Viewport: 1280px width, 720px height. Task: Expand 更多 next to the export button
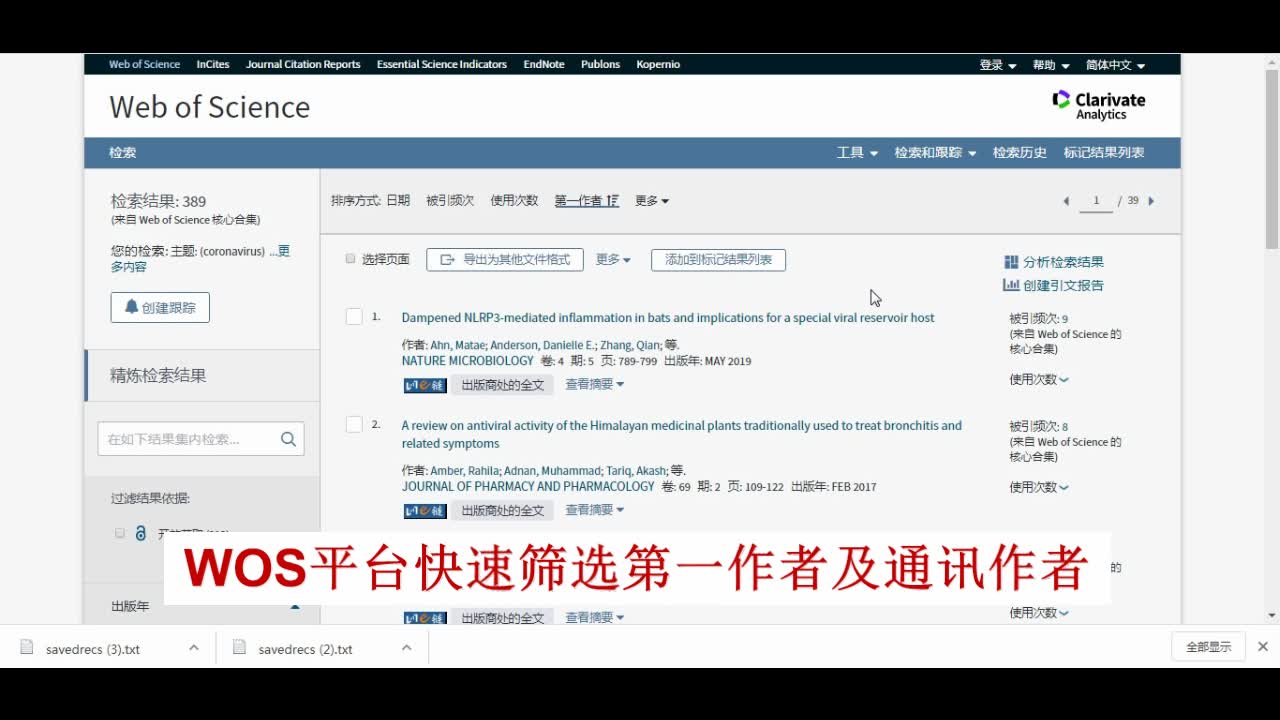[x=613, y=259]
